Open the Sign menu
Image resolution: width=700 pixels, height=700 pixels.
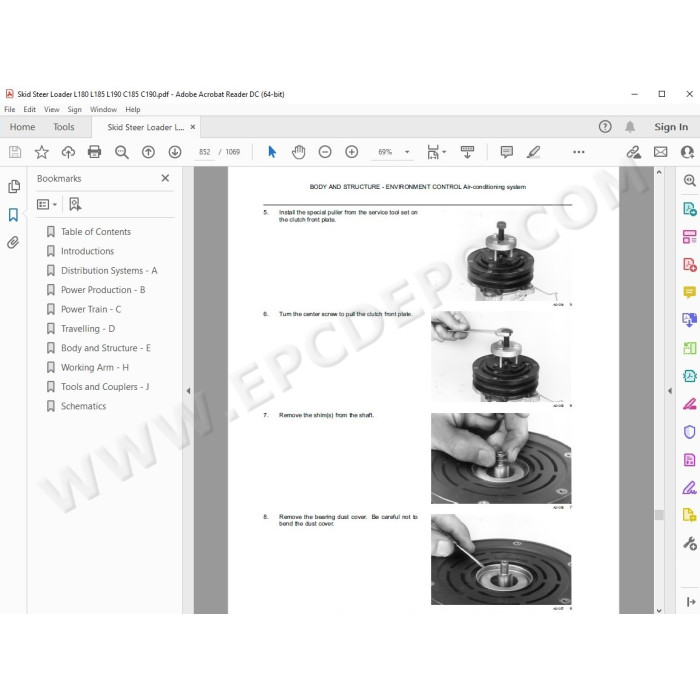(75, 109)
